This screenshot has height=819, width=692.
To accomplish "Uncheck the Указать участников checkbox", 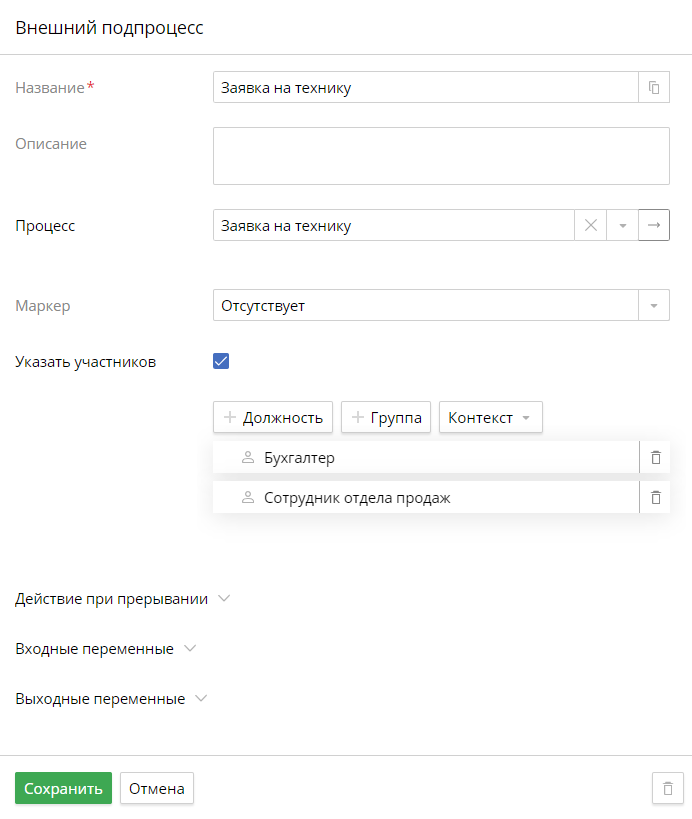I will point(221,361).
